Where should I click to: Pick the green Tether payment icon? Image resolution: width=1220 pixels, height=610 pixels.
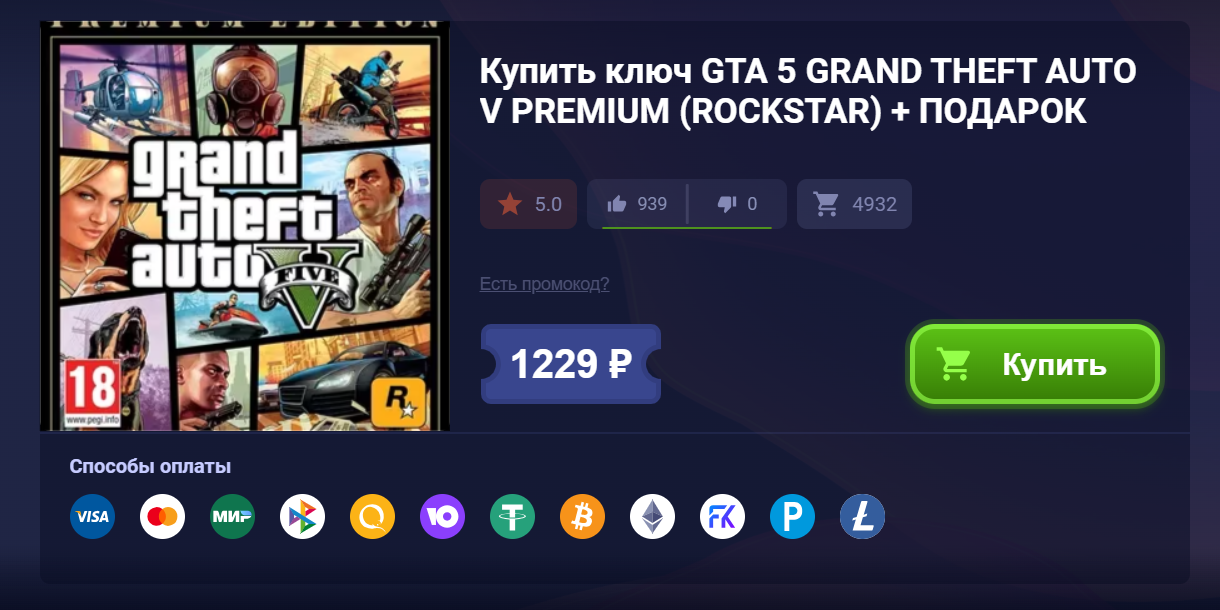coord(512,517)
